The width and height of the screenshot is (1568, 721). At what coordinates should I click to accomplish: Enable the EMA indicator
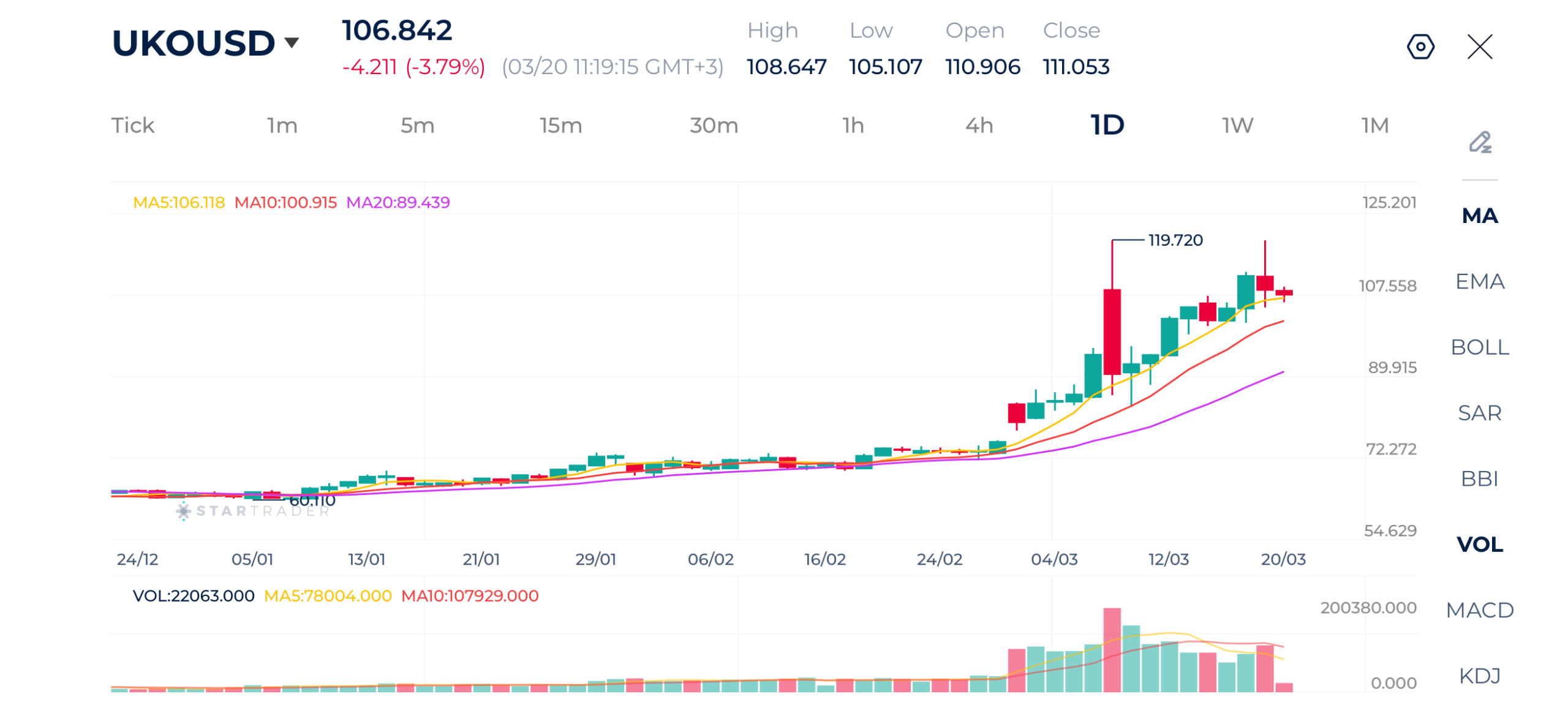1479,281
